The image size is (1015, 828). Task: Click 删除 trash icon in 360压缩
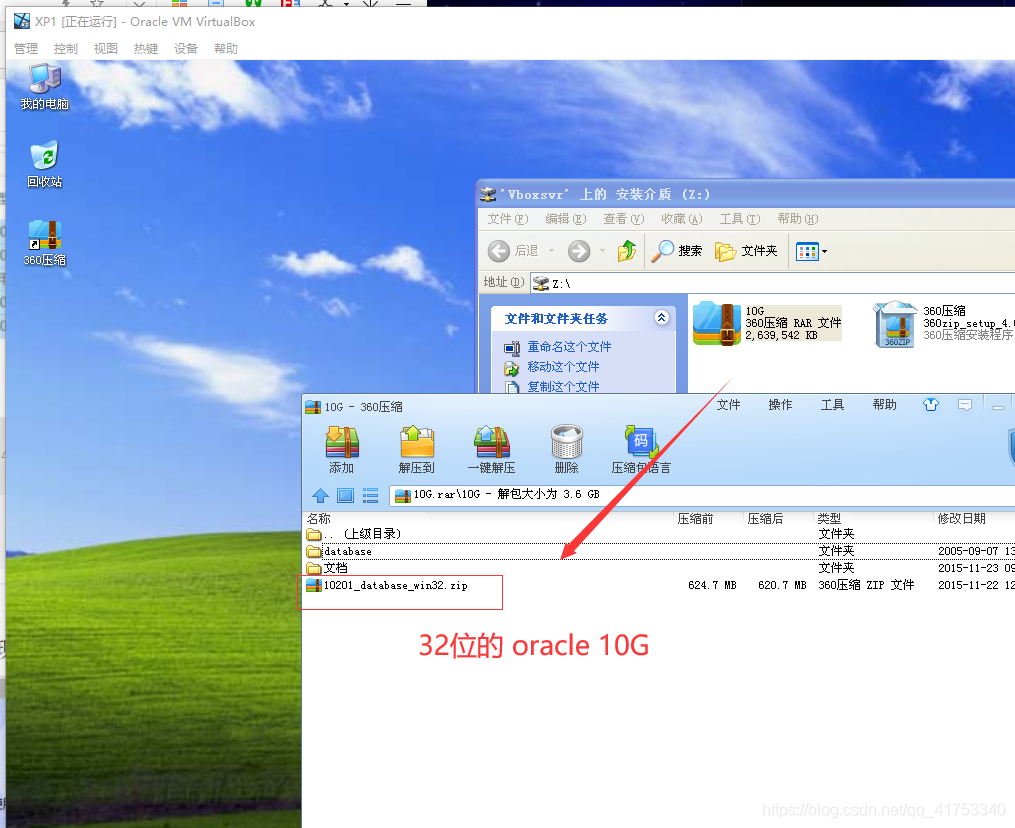point(566,449)
